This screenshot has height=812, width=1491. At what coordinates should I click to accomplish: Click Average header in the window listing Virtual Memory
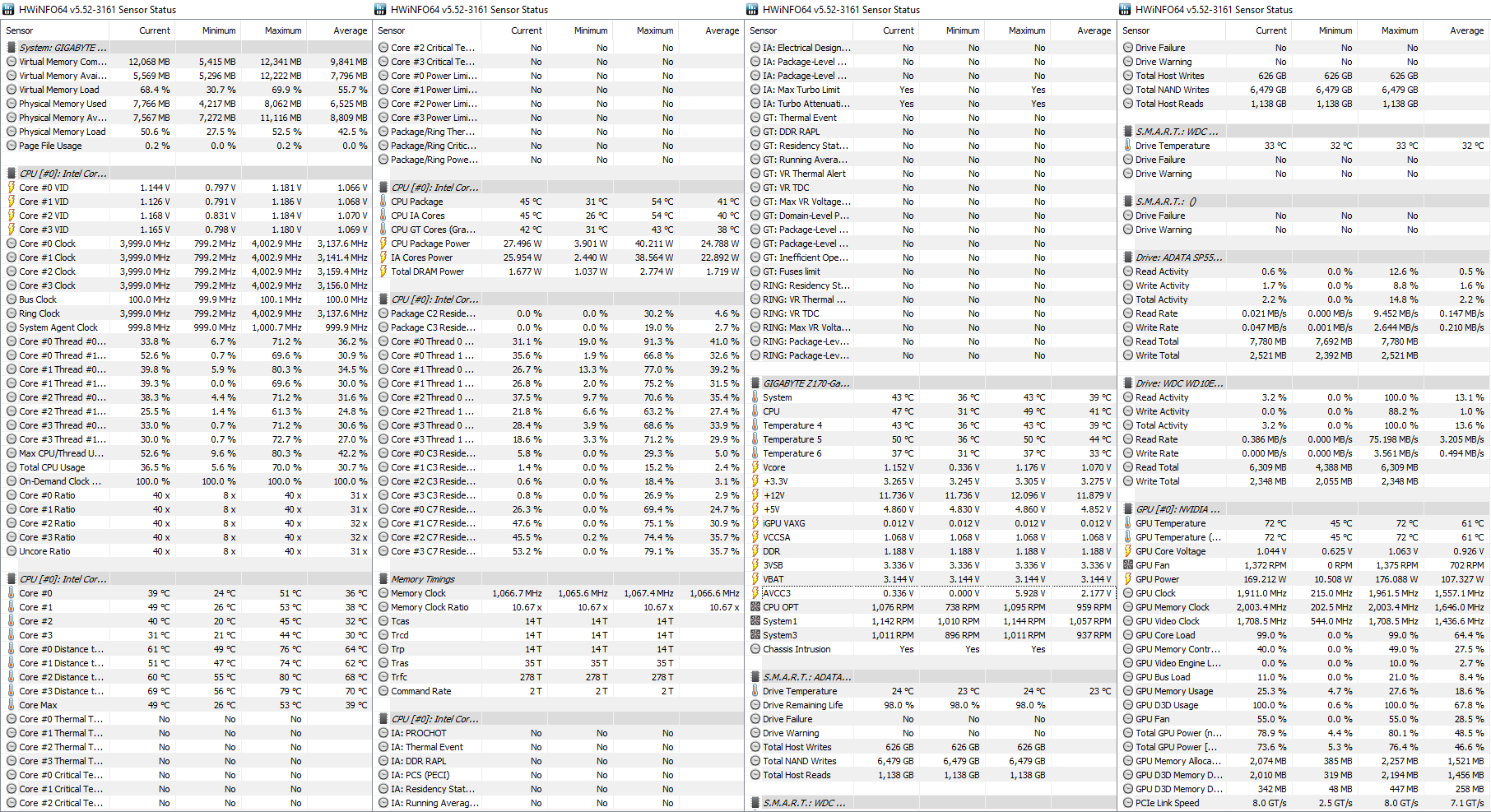[338, 30]
